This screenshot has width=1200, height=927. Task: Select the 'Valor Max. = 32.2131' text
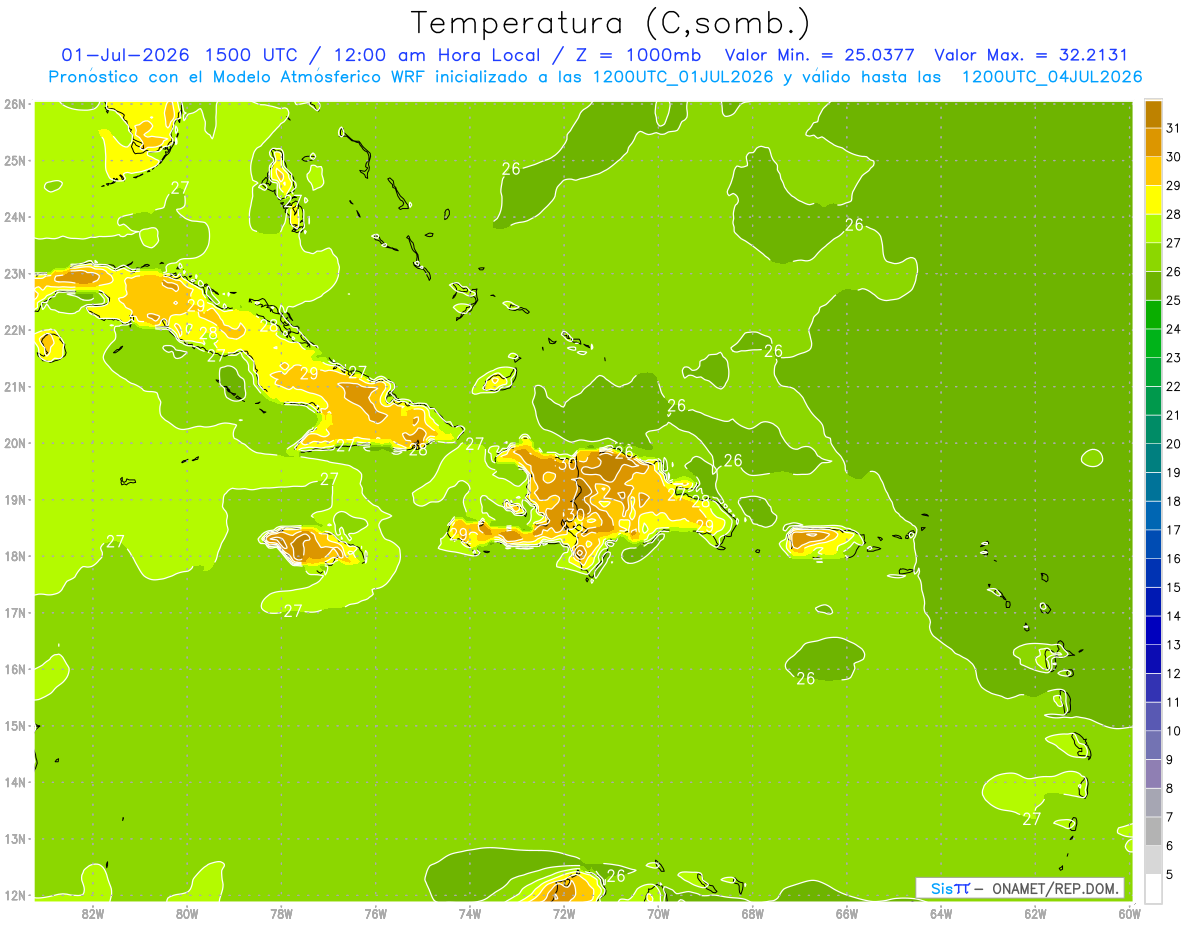click(1030, 55)
